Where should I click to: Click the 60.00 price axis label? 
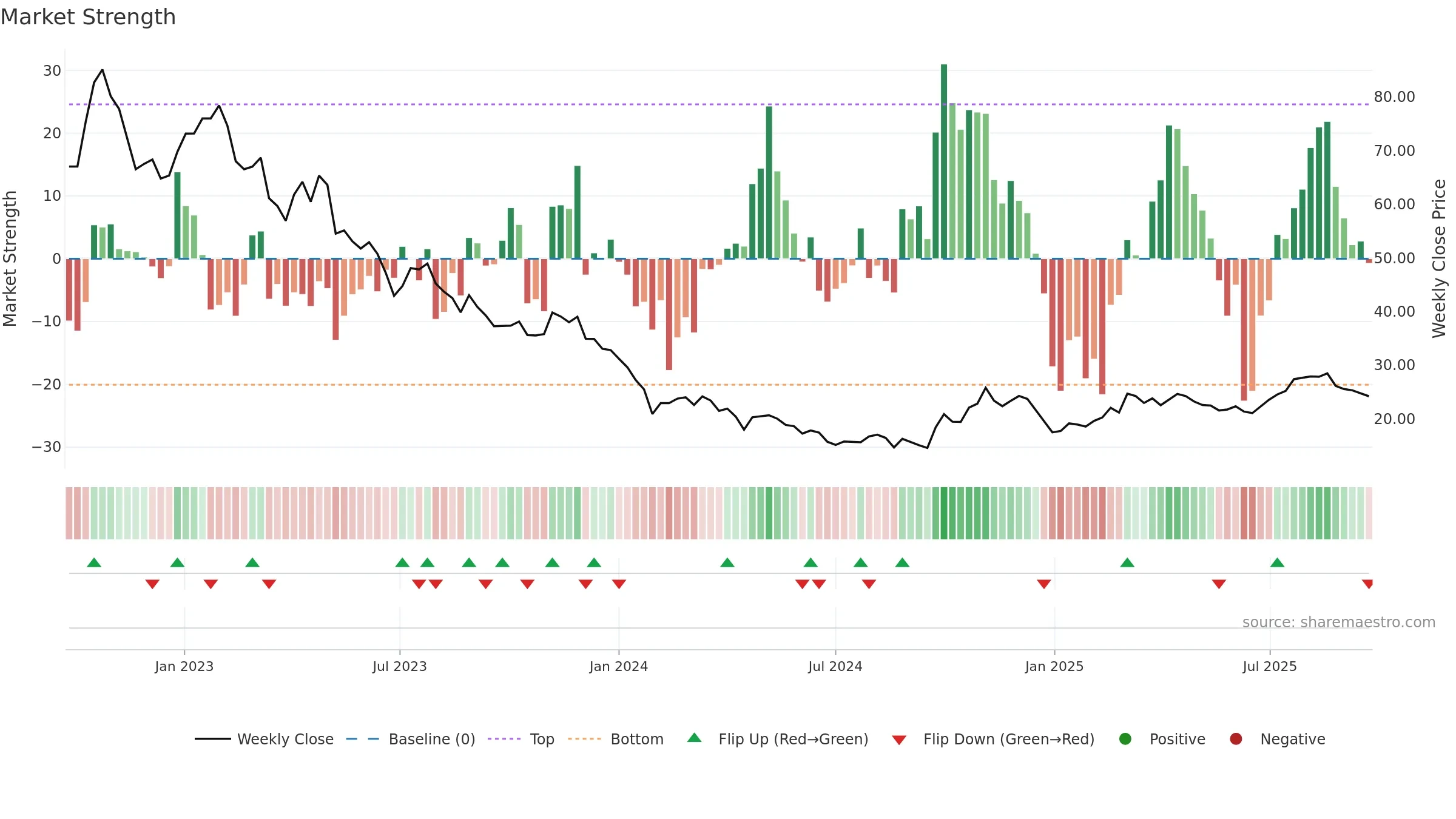click(1395, 204)
